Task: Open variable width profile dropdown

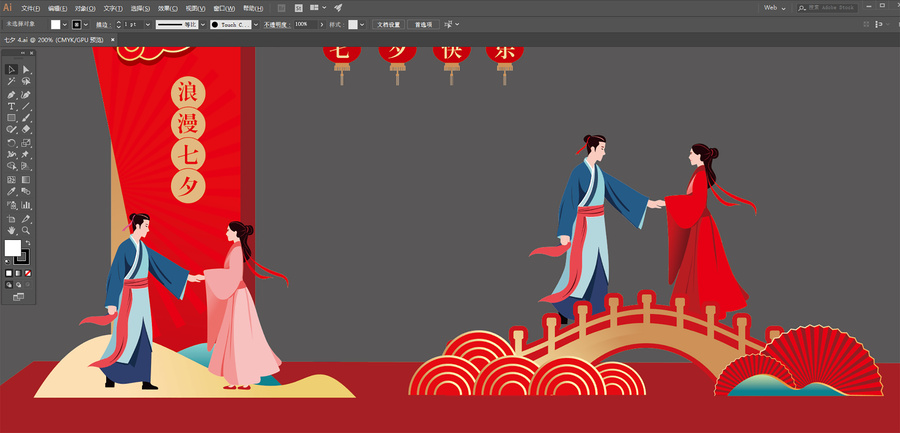Action: (x=203, y=25)
